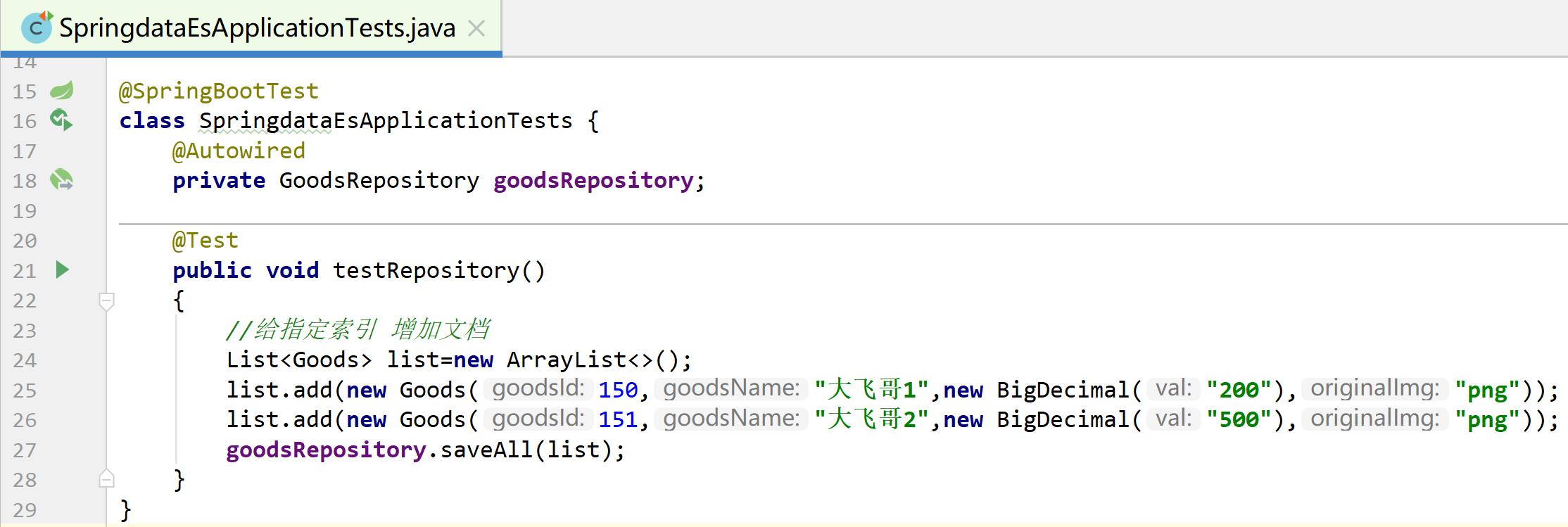Image resolution: width=1568 pixels, height=527 pixels.
Task: Click the goodsRepository field on line 18
Action: click(x=593, y=181)
